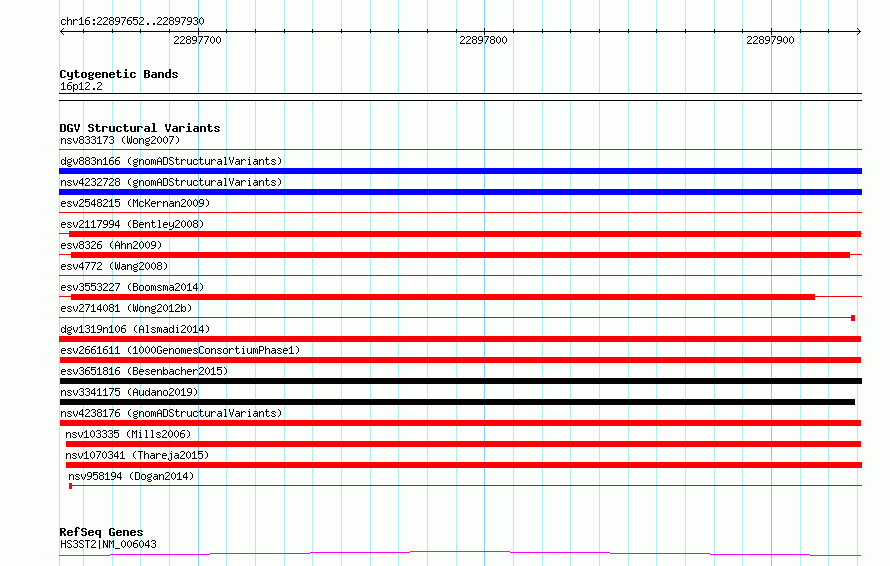Screen dimensions: 890x566
Task: Select variant dgv883n166 (gnomADStructuralVariants)
Action: pos(171,161)
